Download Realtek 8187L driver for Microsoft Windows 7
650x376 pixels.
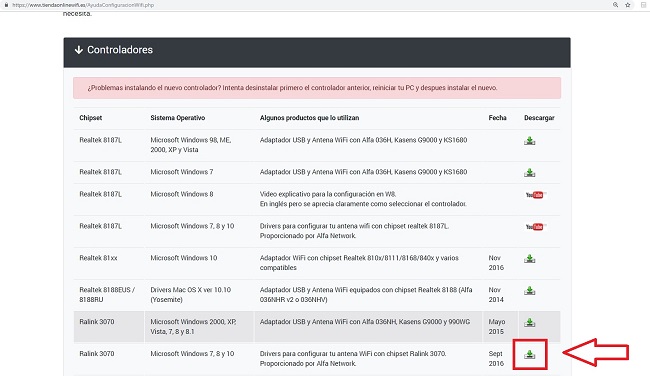(x=529, y=172)
